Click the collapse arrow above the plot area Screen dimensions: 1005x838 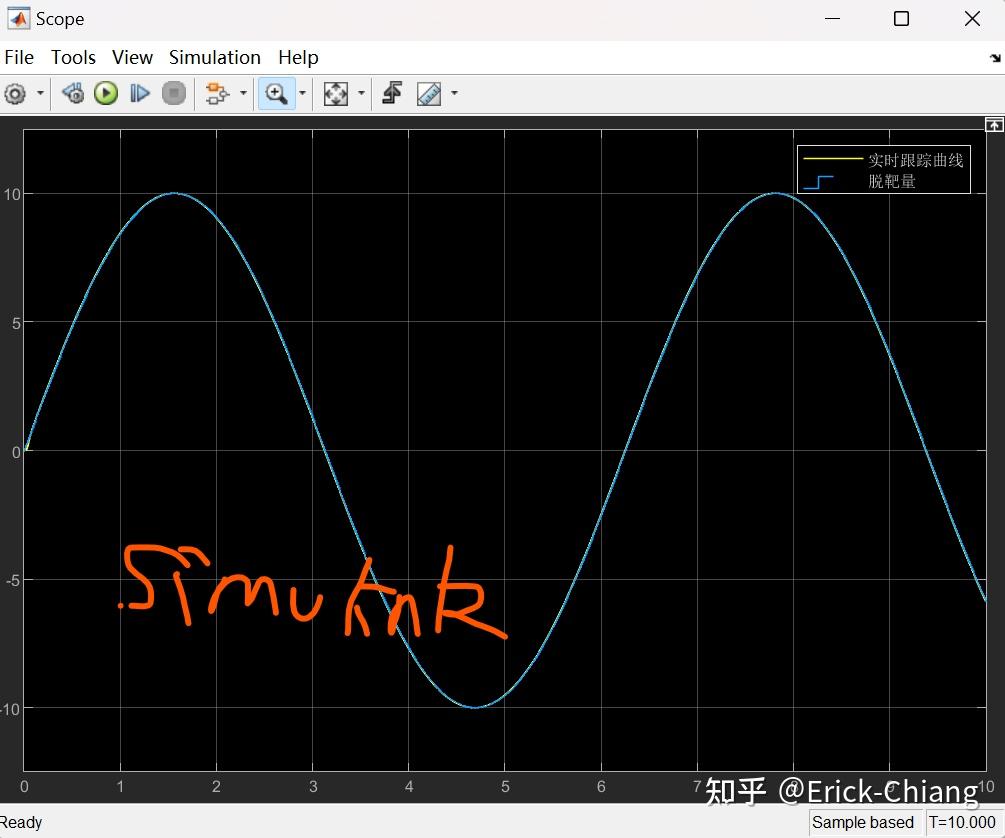993,123
